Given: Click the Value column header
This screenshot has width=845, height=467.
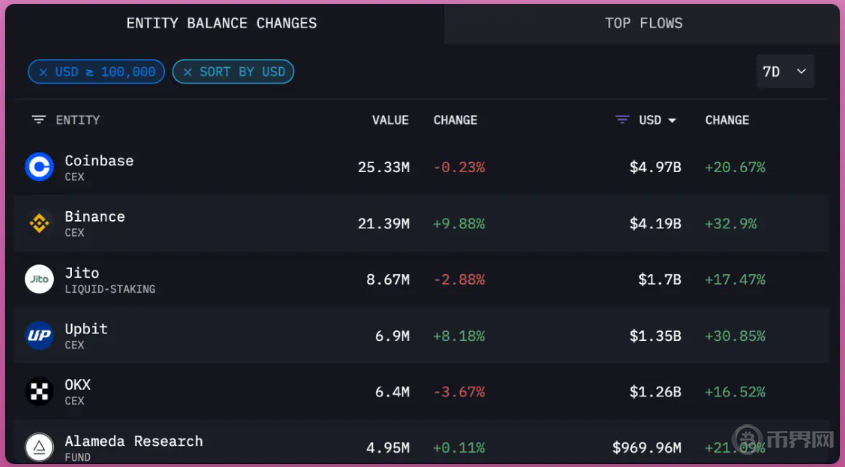Looking at the screenshot, I should coord(390,120).
